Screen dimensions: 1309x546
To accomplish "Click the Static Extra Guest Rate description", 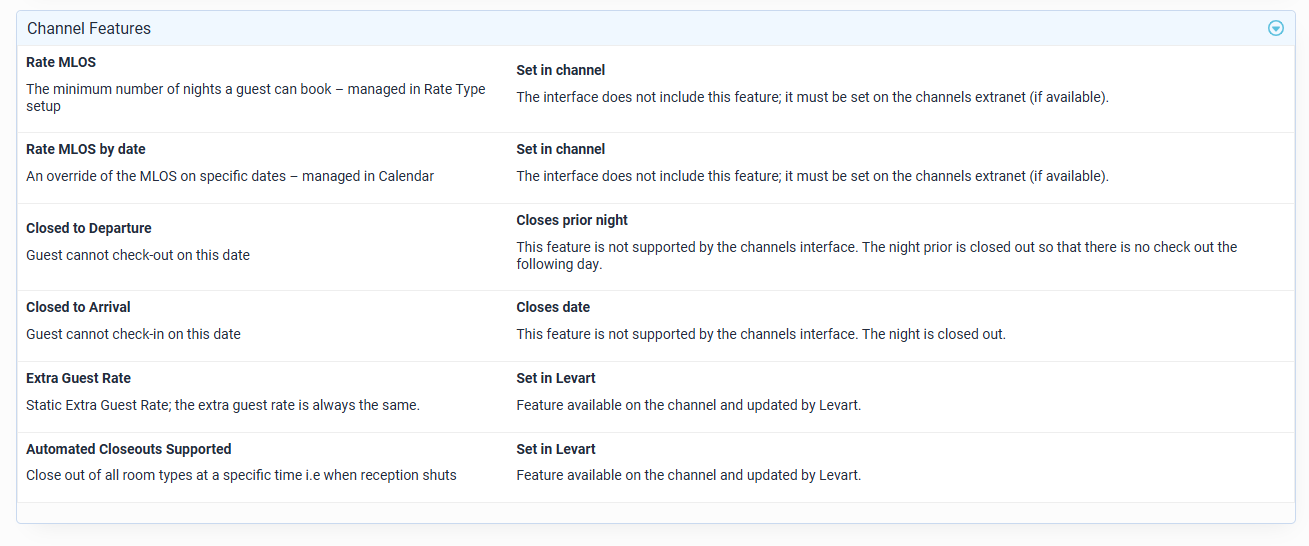I will 223,405.
